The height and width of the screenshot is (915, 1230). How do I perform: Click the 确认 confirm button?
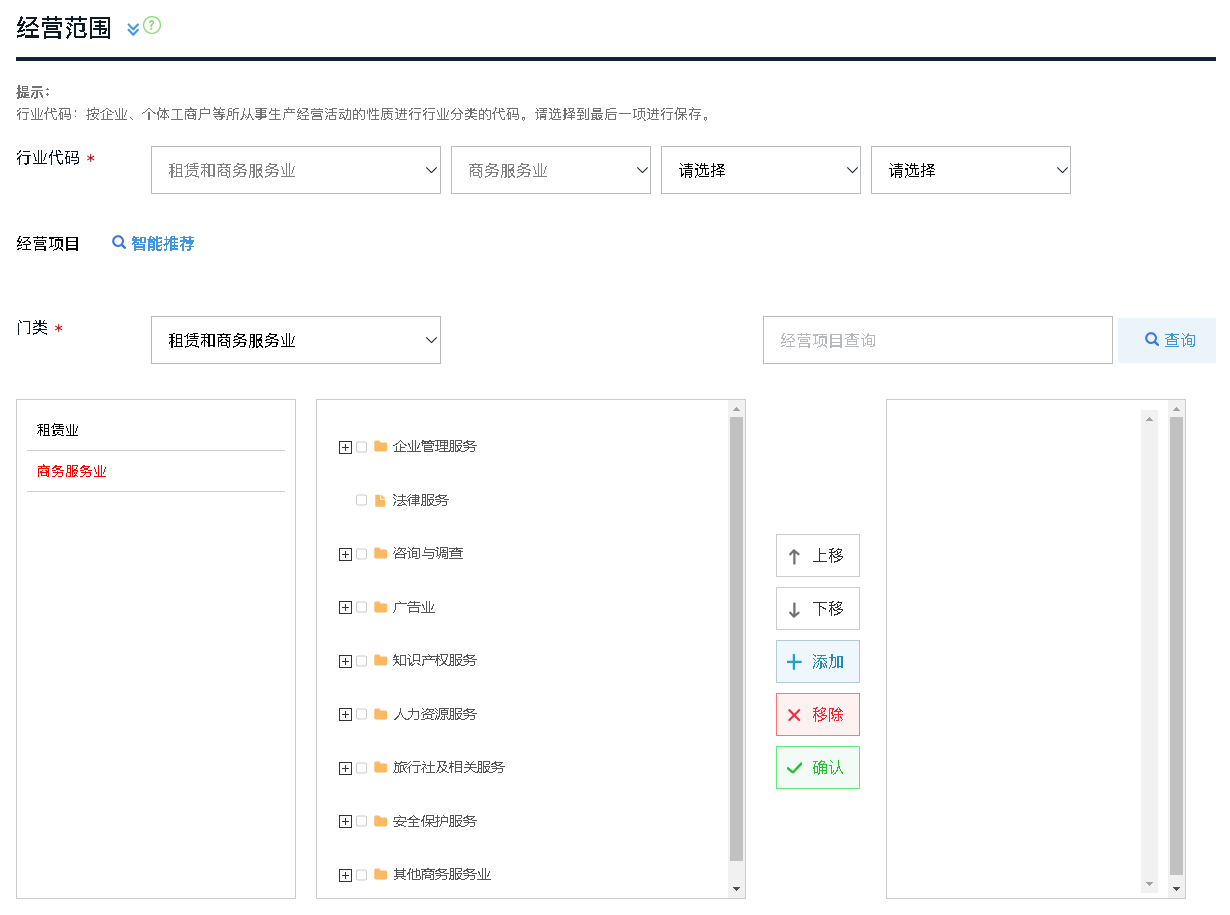click(817, 767)
